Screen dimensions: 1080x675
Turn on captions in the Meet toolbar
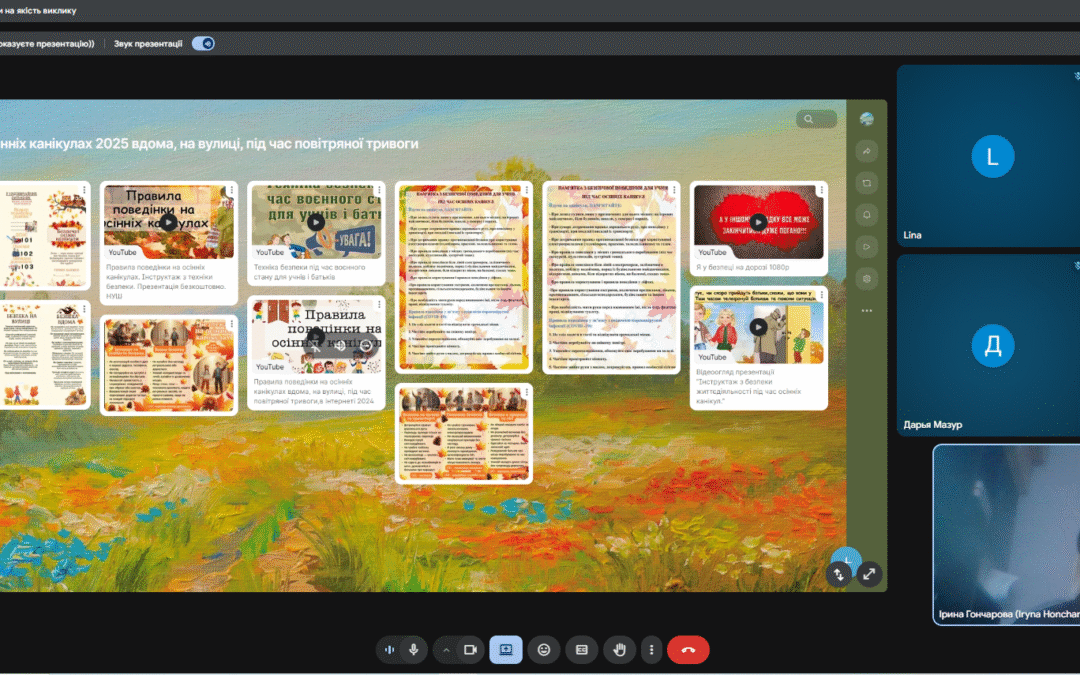582,650
